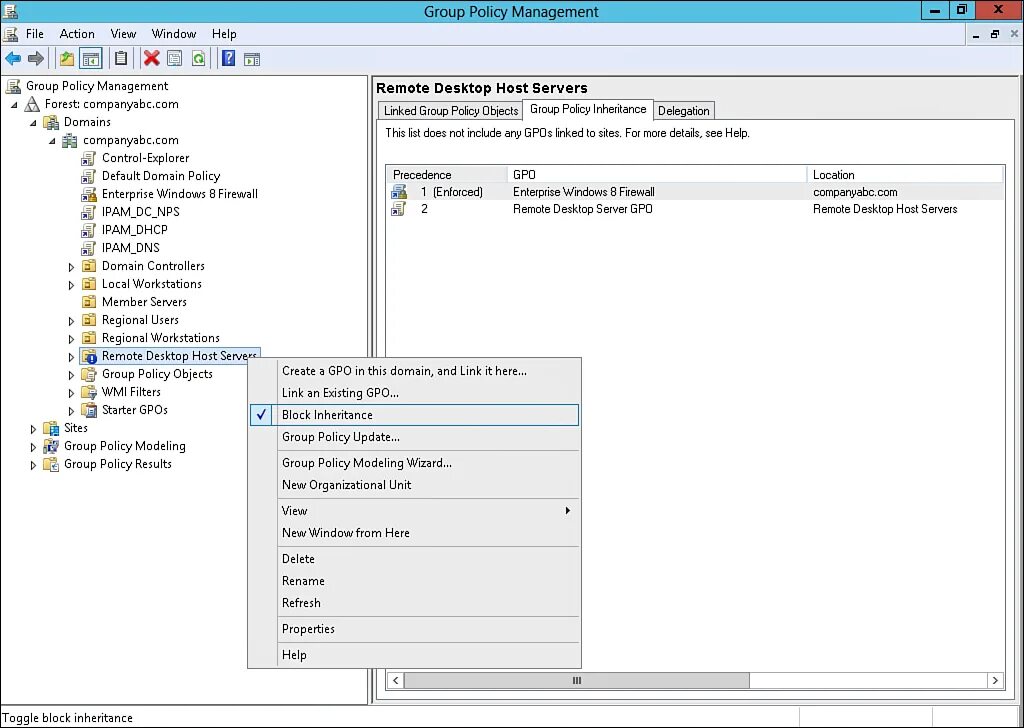Sort by the Location column header

pos(905,174)
